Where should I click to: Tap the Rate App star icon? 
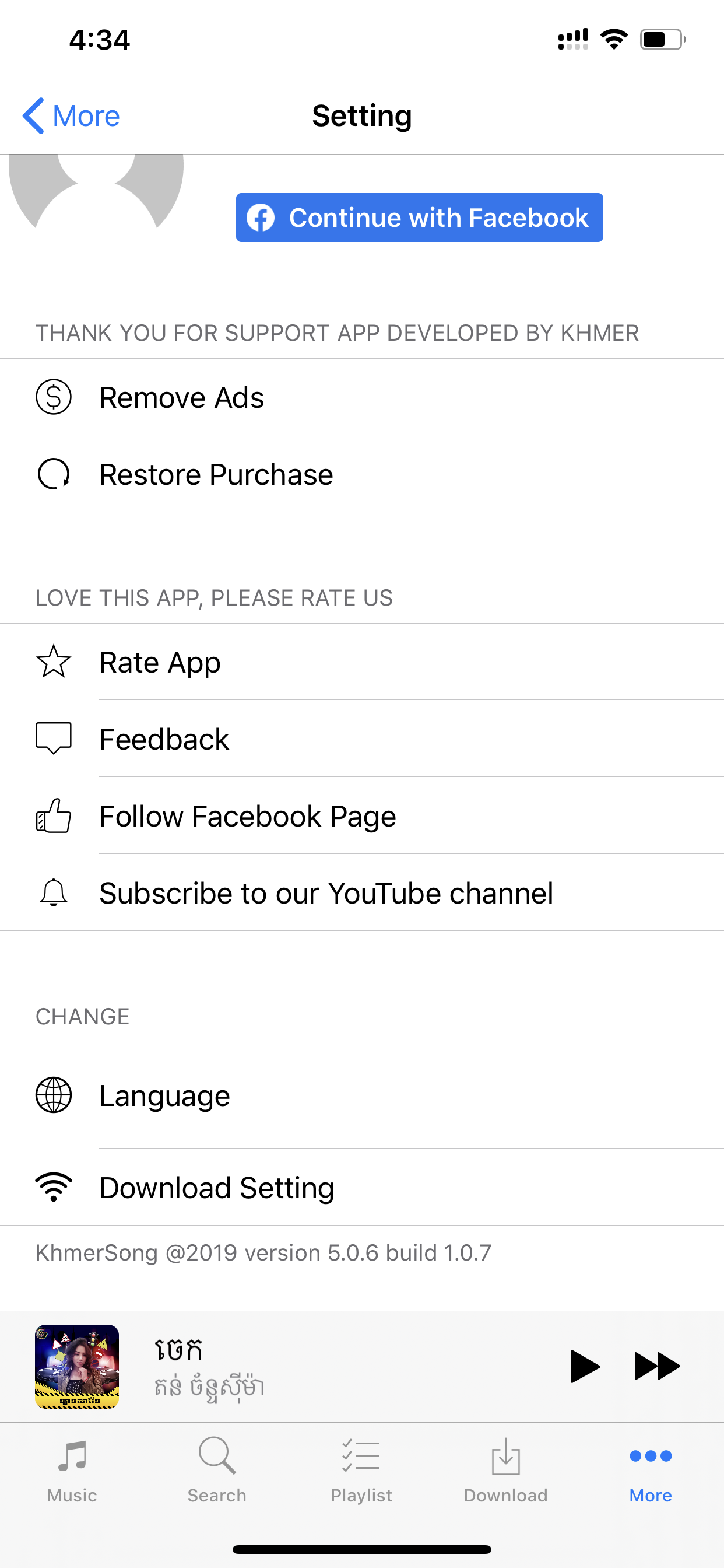(54, 661)
